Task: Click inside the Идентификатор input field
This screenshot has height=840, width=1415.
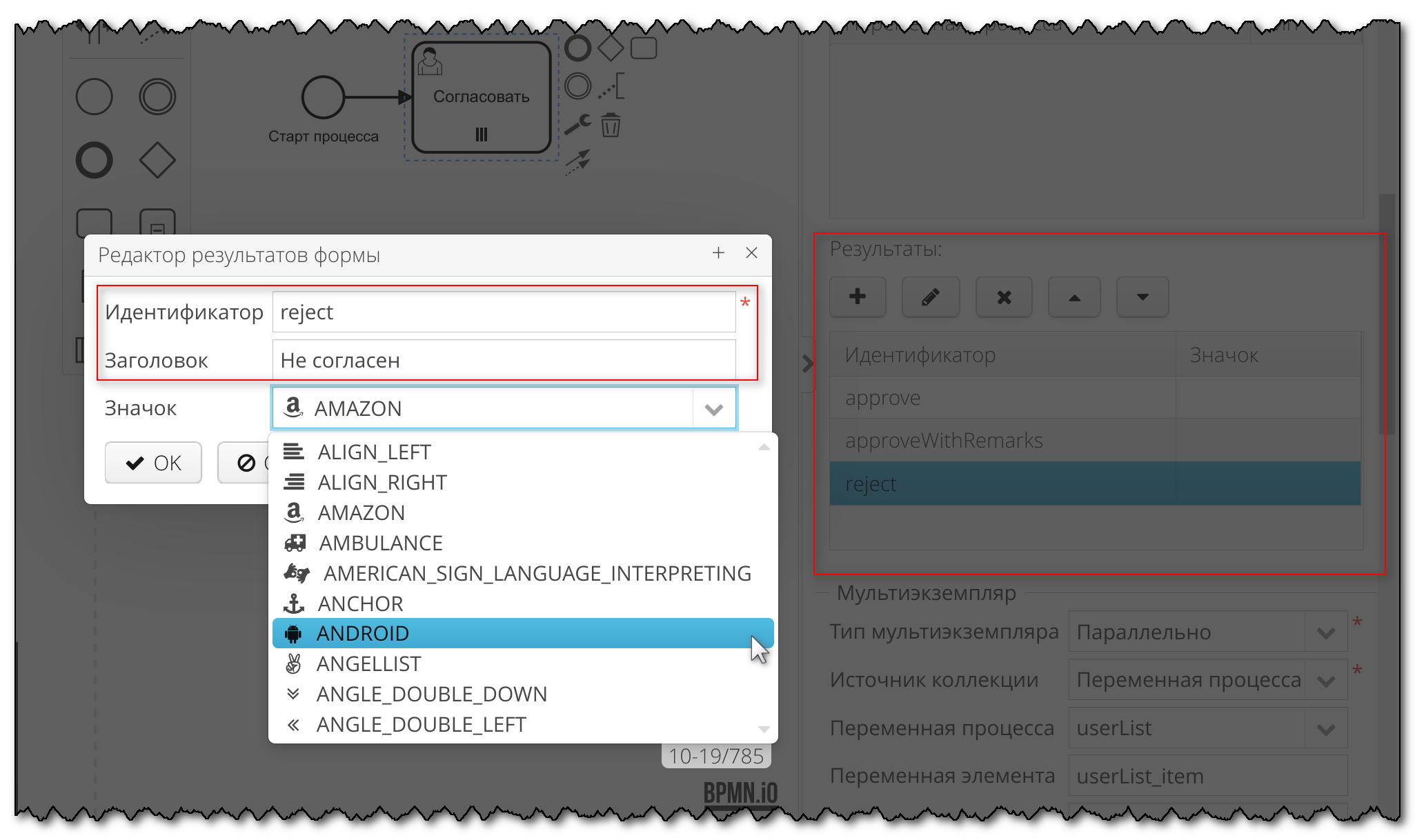Action: tap(504, 312)
